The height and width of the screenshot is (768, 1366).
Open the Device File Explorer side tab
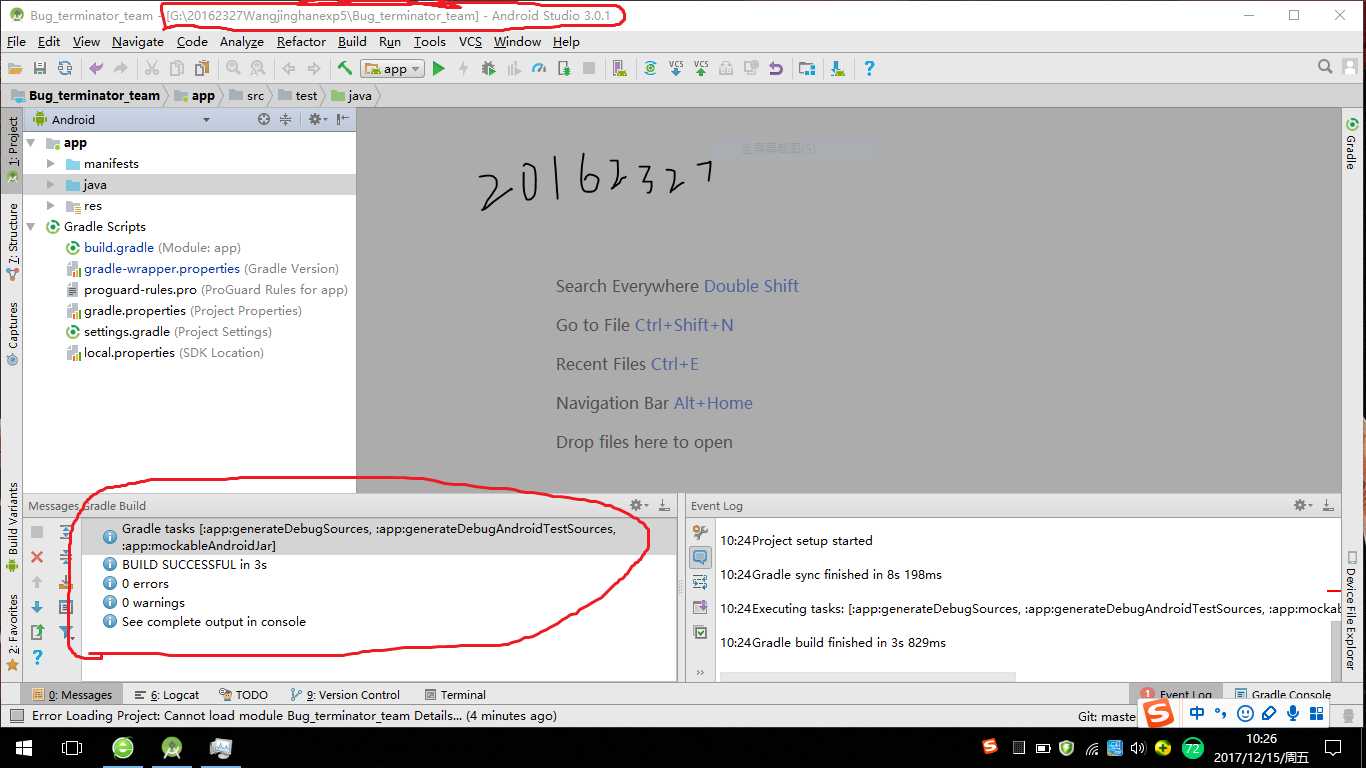(1352, 610)
